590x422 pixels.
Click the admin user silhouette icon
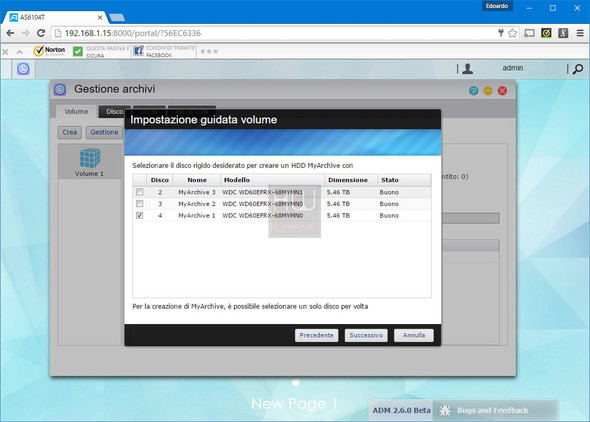tap(467, 68)
